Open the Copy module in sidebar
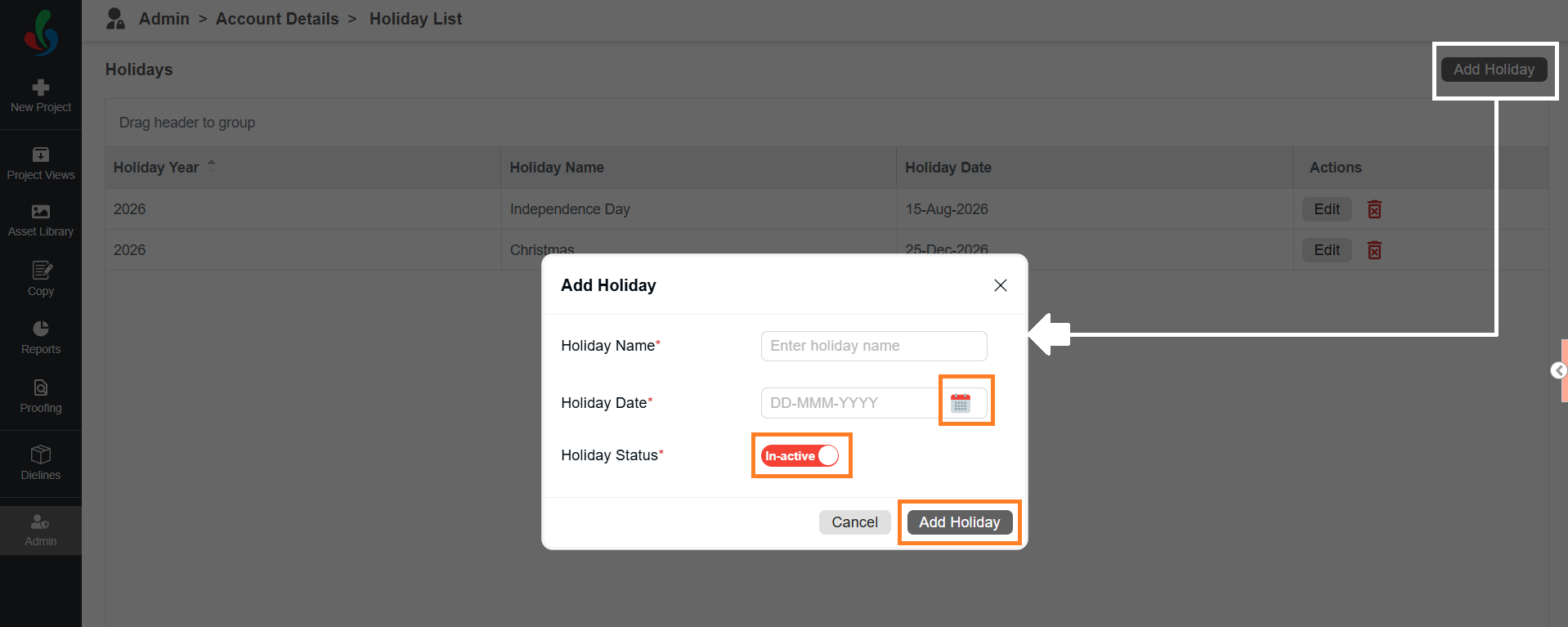Screen dimensions: 1568x627 (x=41, y=279)
